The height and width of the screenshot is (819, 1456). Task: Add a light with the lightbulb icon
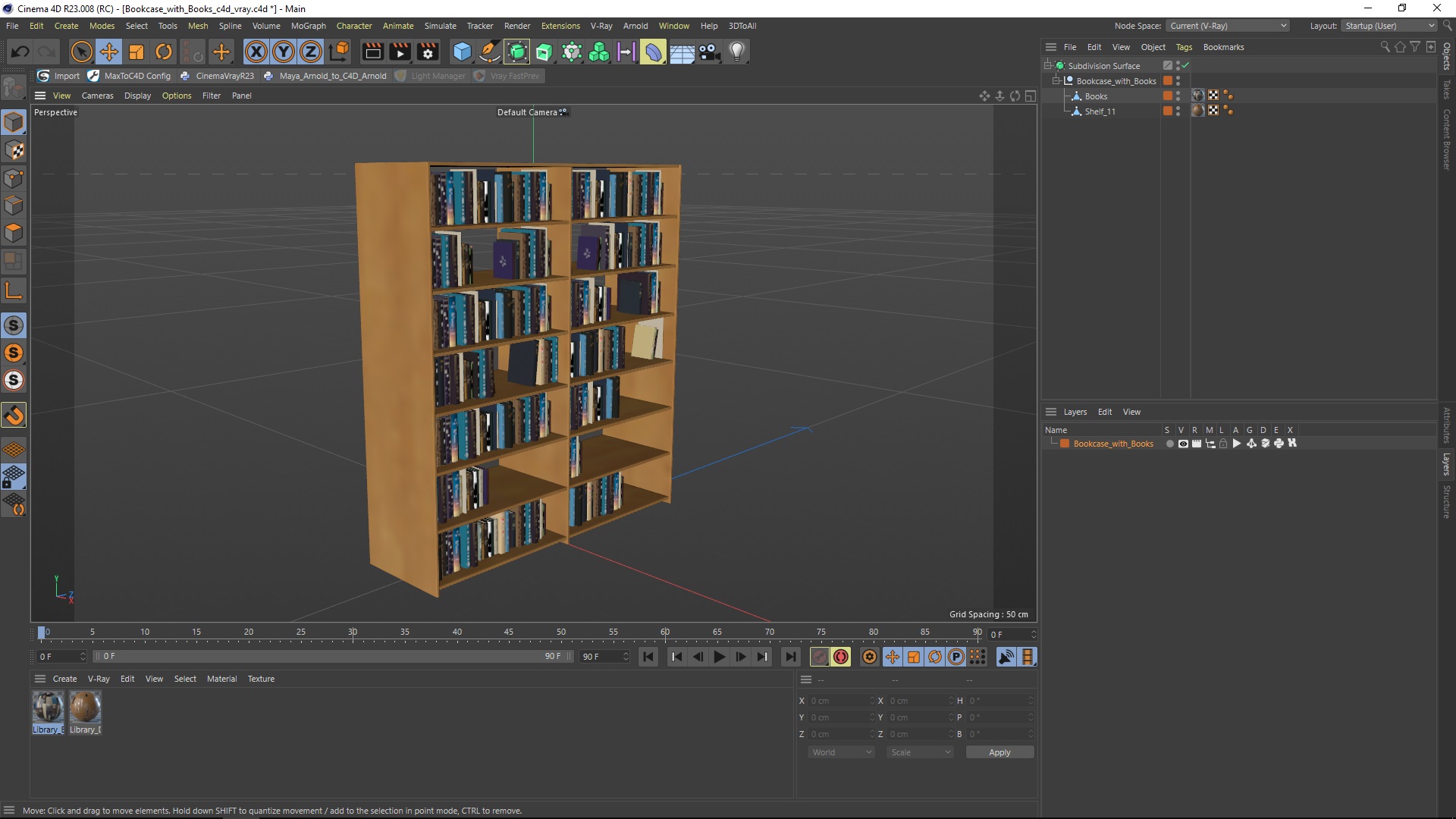pyautogui.click(x=737, y=52)
